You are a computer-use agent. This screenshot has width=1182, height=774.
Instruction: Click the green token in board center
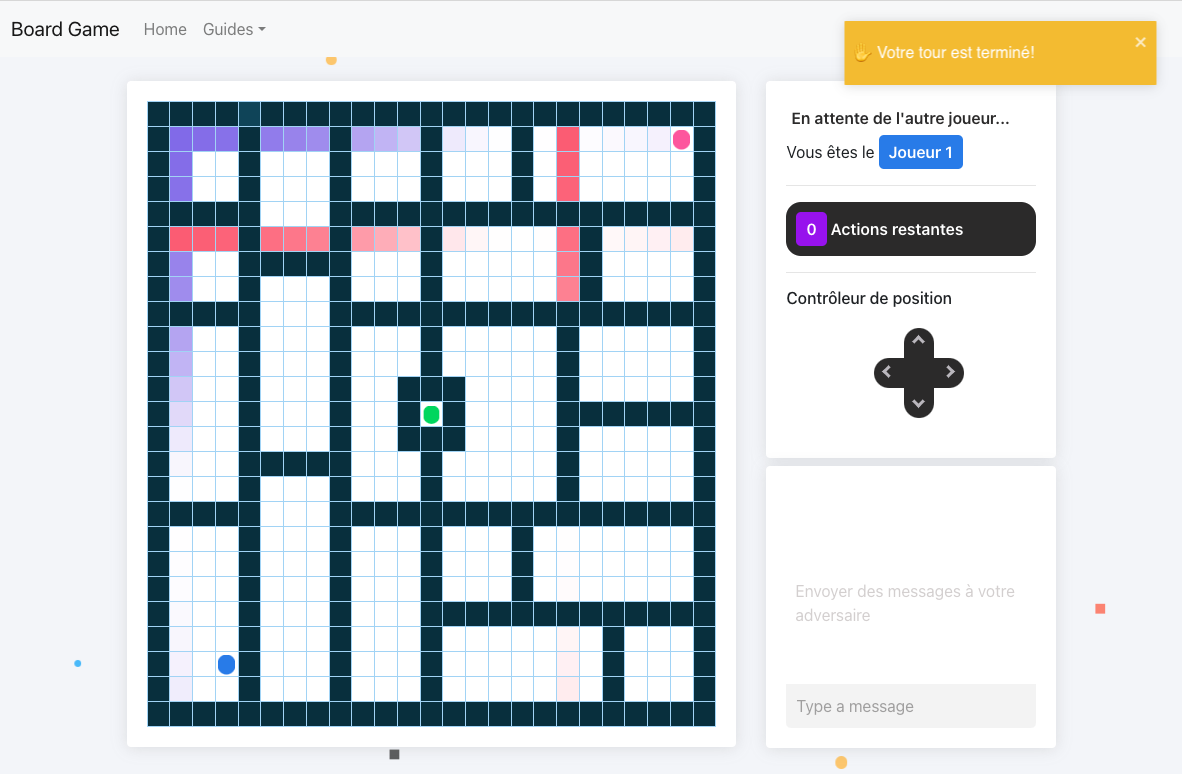[431, 414]
